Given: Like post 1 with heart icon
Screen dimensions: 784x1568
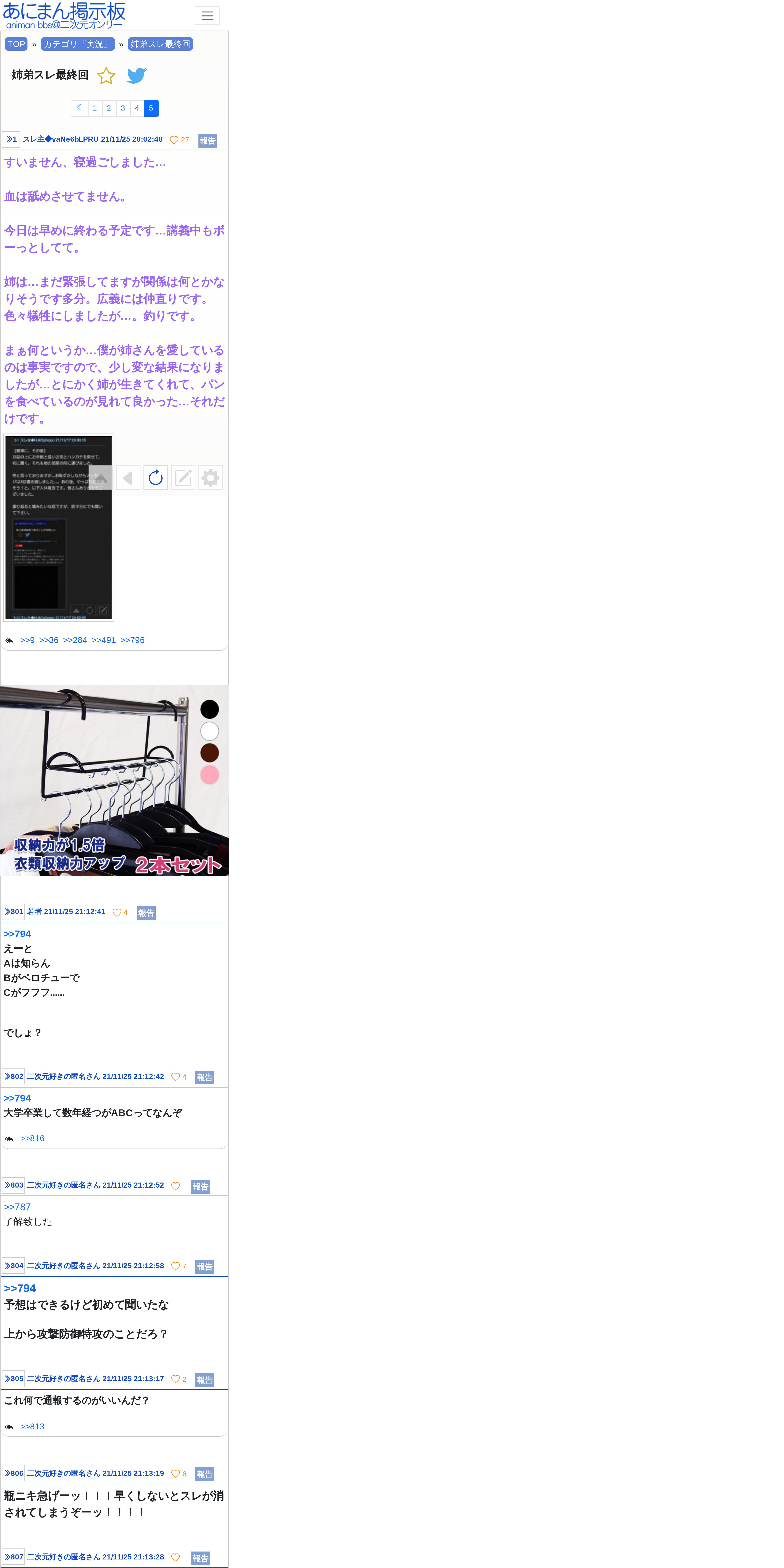Looking at the screenshot, I should point(174,140).
